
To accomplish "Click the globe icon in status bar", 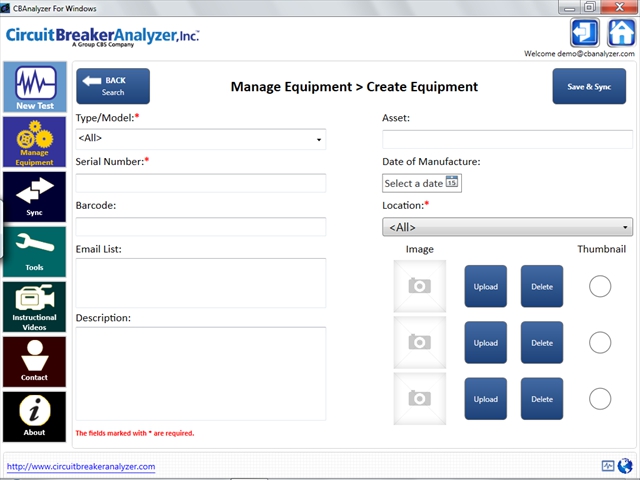I will click(x=625, y=465).
